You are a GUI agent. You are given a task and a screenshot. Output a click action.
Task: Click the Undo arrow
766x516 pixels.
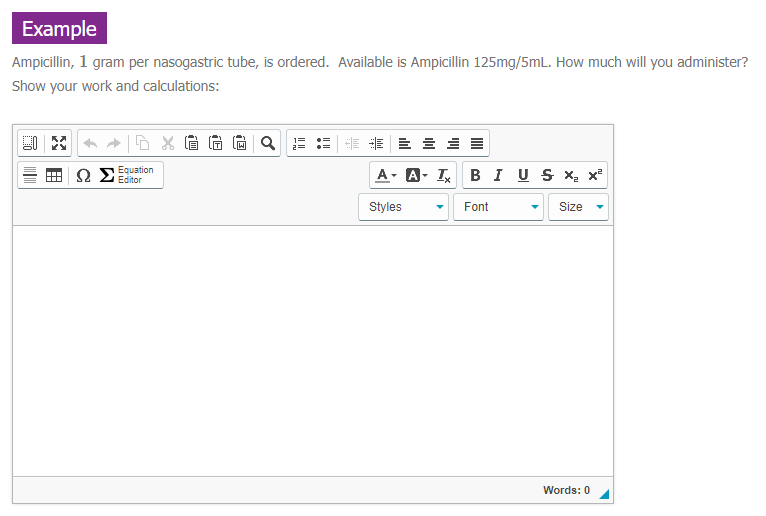pos(90,143)
